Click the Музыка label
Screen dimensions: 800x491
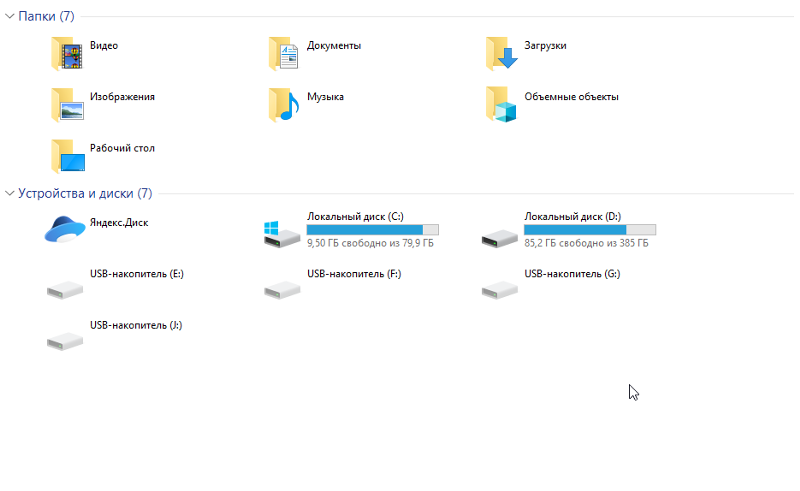326,97
